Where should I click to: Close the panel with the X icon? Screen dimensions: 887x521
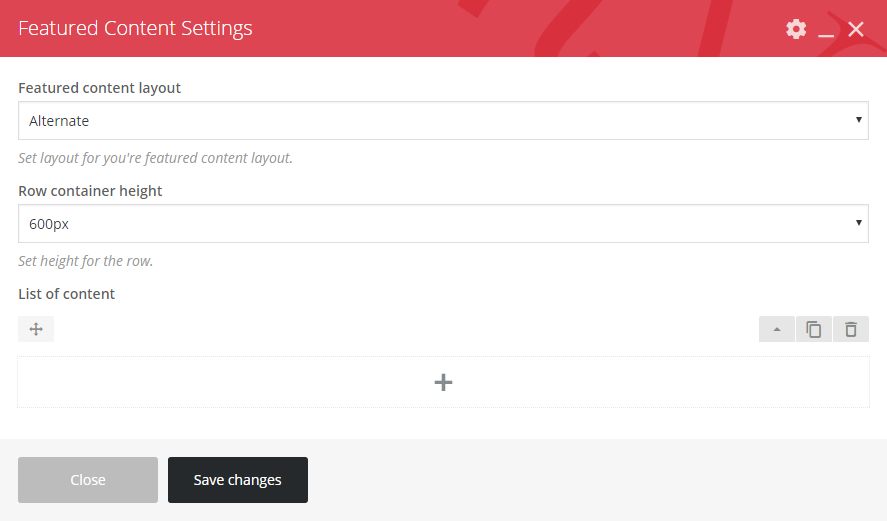point(856,29)
